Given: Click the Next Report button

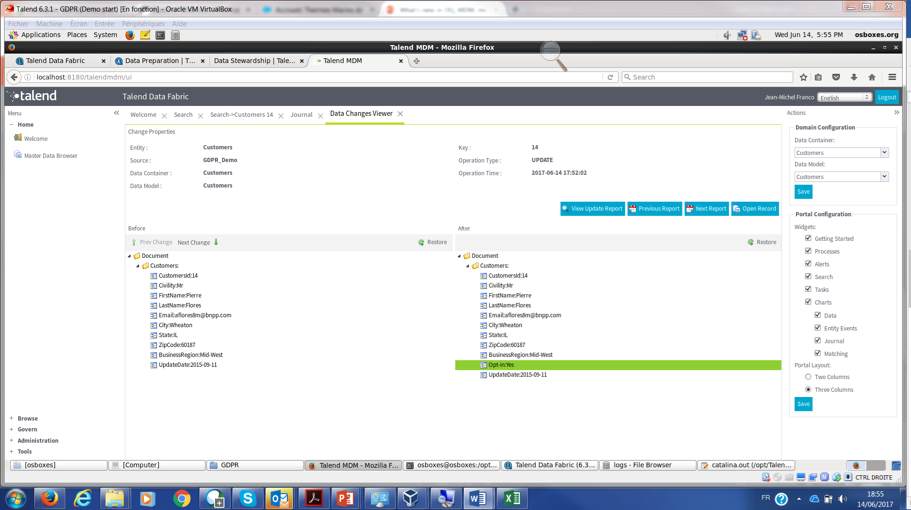Looking at the screenshot, I should point(706,209).
